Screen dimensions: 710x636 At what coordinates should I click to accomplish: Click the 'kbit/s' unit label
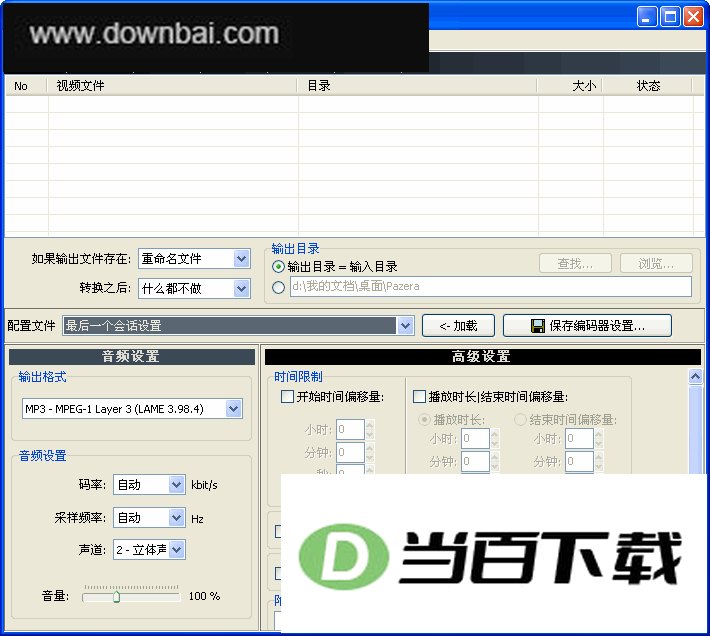204,485
